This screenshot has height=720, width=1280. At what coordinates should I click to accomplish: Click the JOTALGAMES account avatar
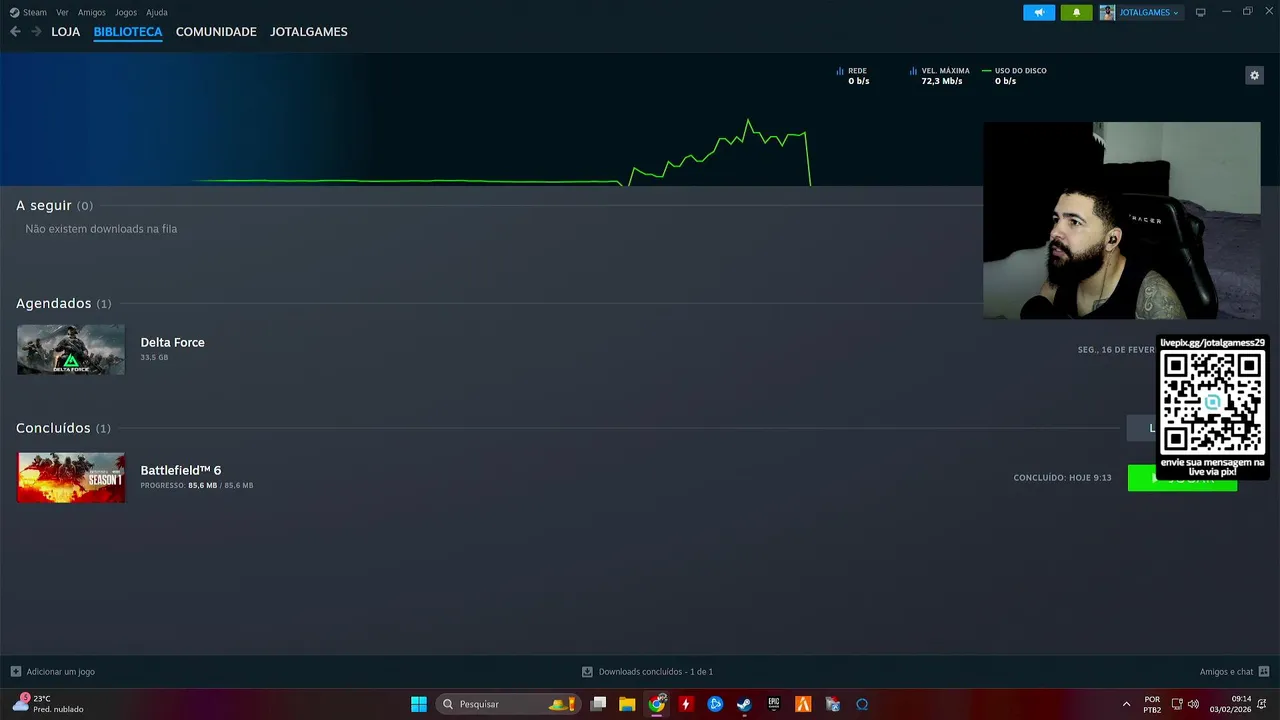pos(1107,12)
